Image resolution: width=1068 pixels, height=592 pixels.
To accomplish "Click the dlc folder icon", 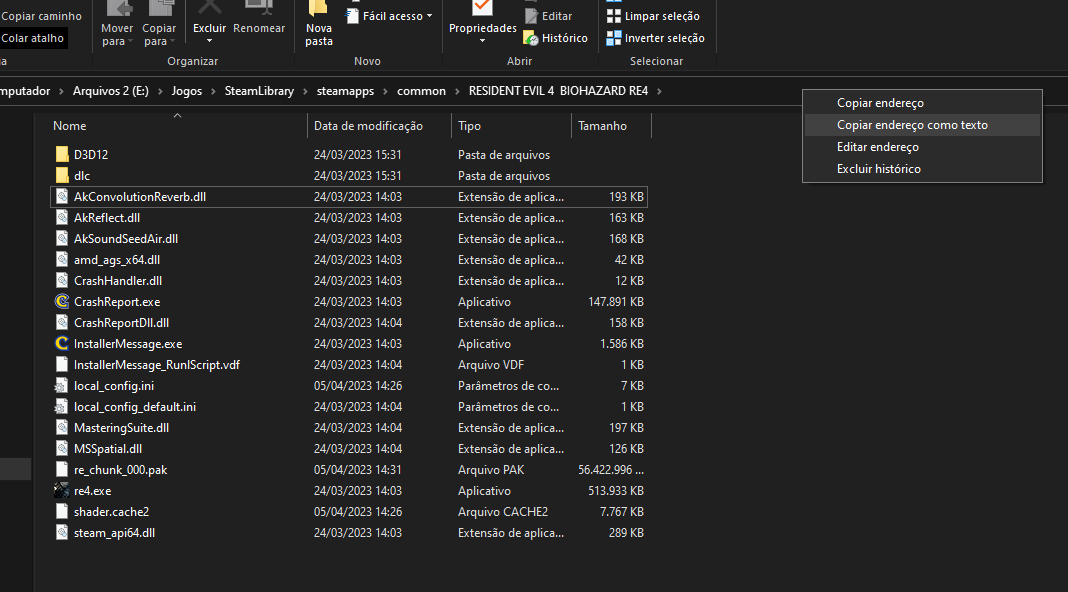I will click(62, 175).
